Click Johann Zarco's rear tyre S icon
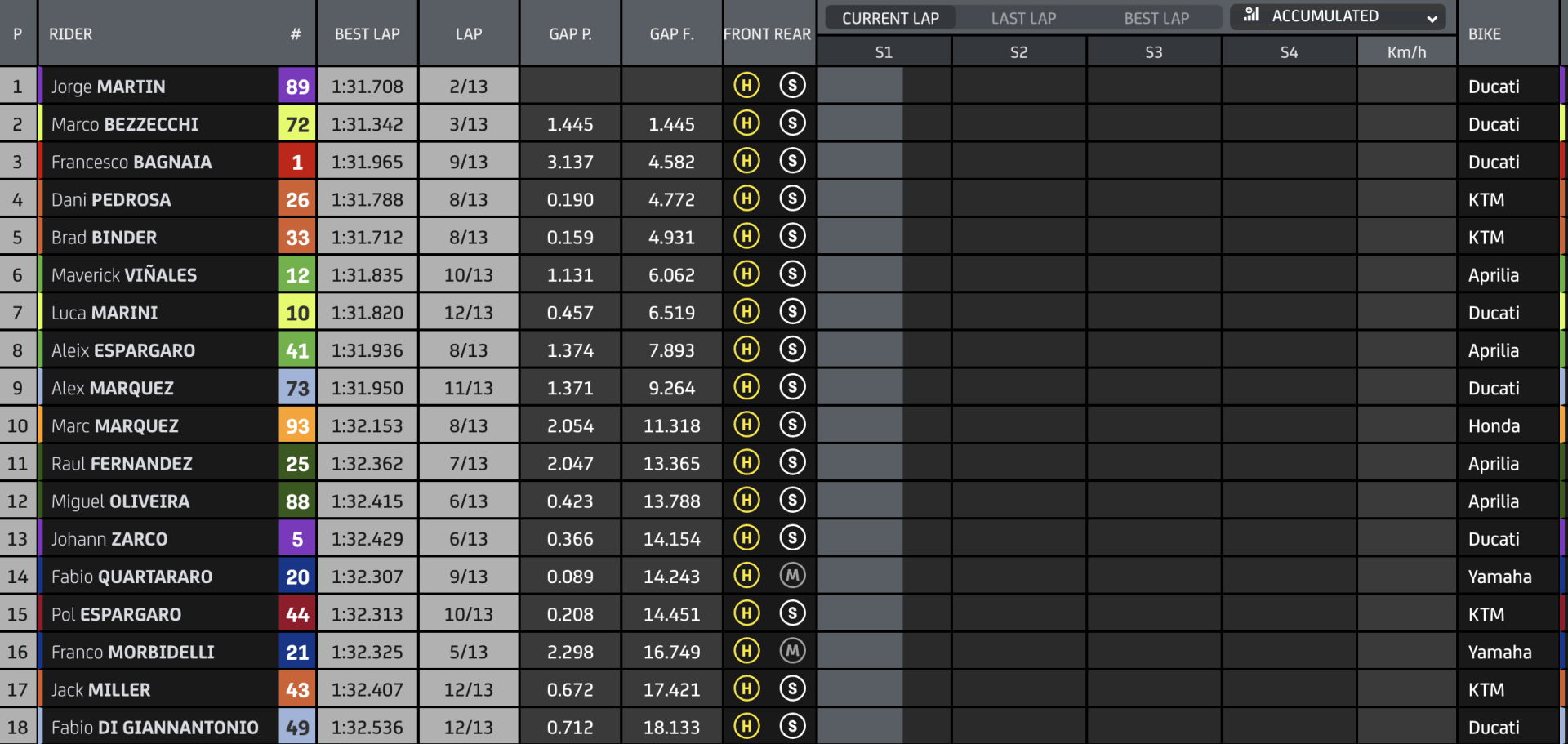The width and height of the screenshot is (1568, 744). 792,537
